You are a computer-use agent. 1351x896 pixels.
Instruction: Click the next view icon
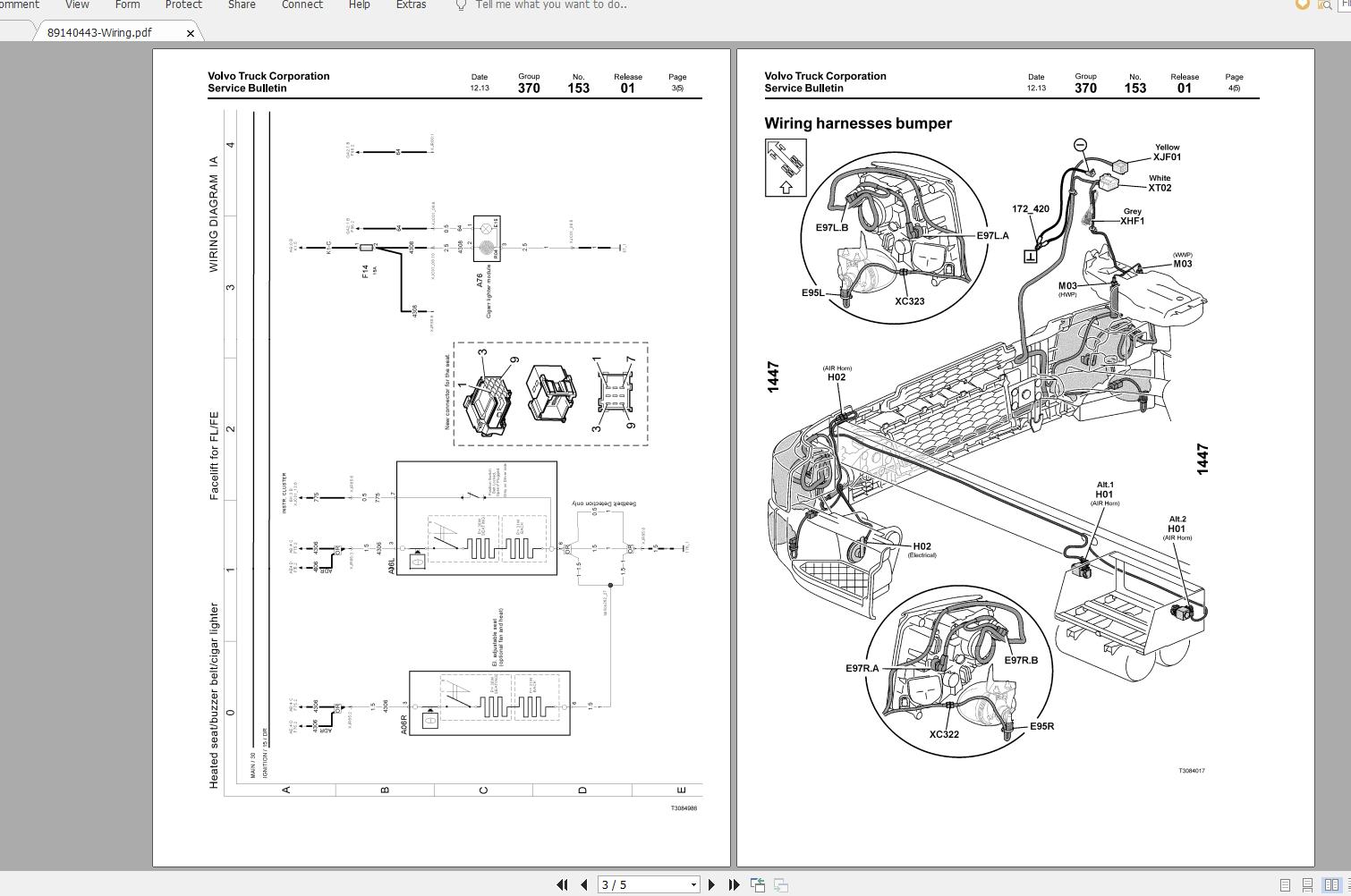[781, 884]
